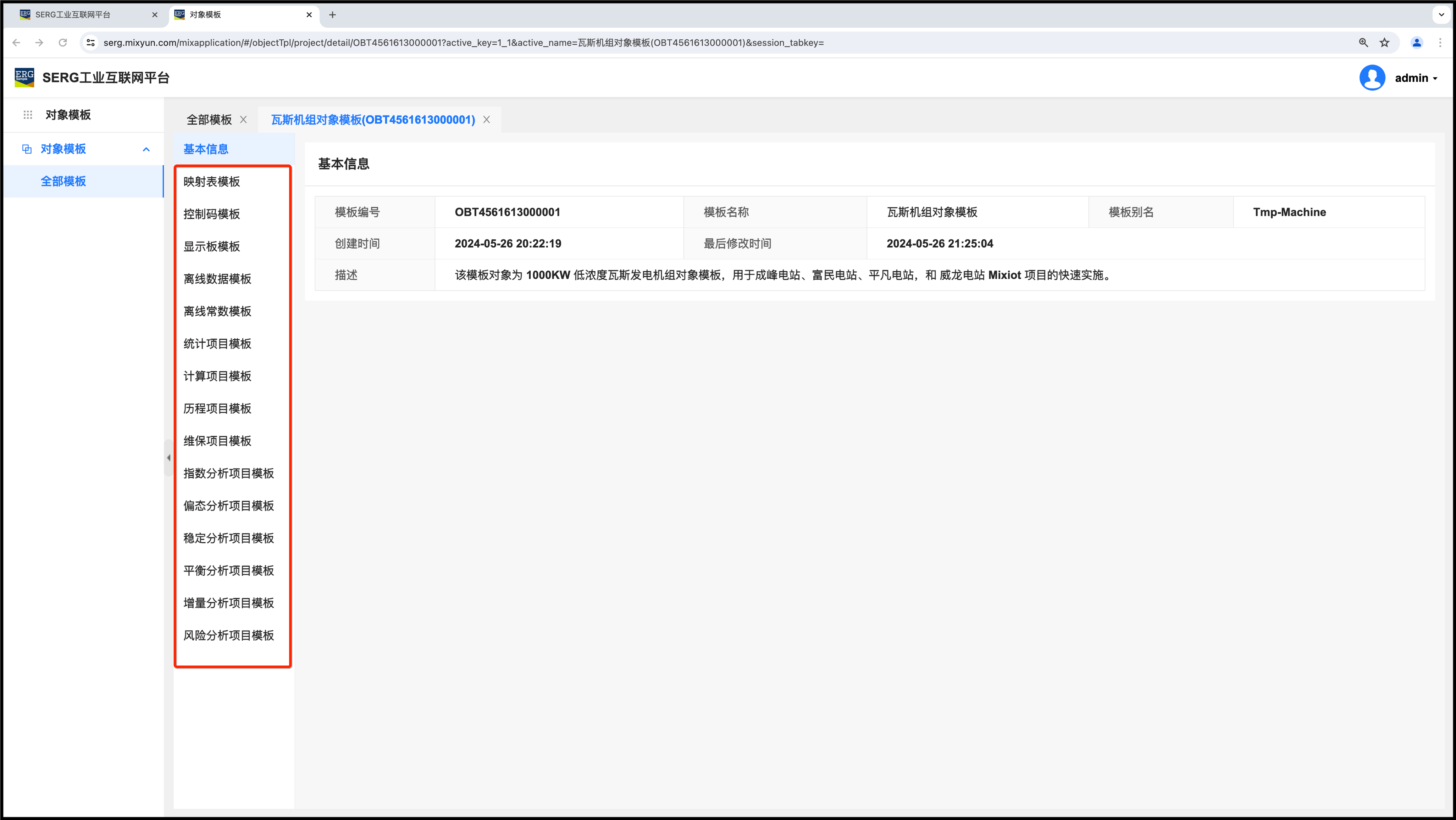The height and width of the screenshot is (820, 1456).
Task: Click 全部模板 in left sidebar
Action: click(63, 182)
